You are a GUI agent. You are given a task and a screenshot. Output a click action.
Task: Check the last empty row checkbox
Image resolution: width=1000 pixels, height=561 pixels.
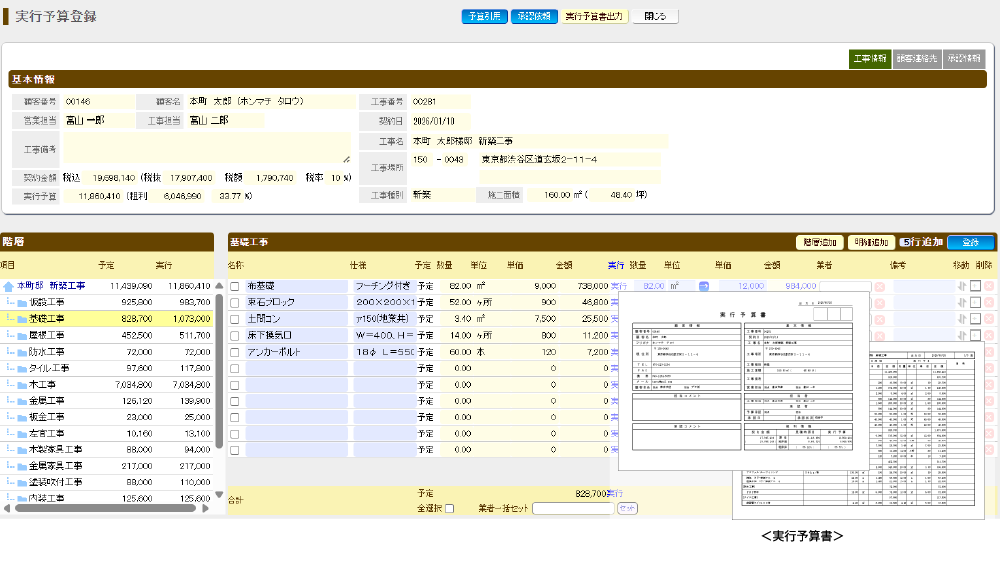235,450
